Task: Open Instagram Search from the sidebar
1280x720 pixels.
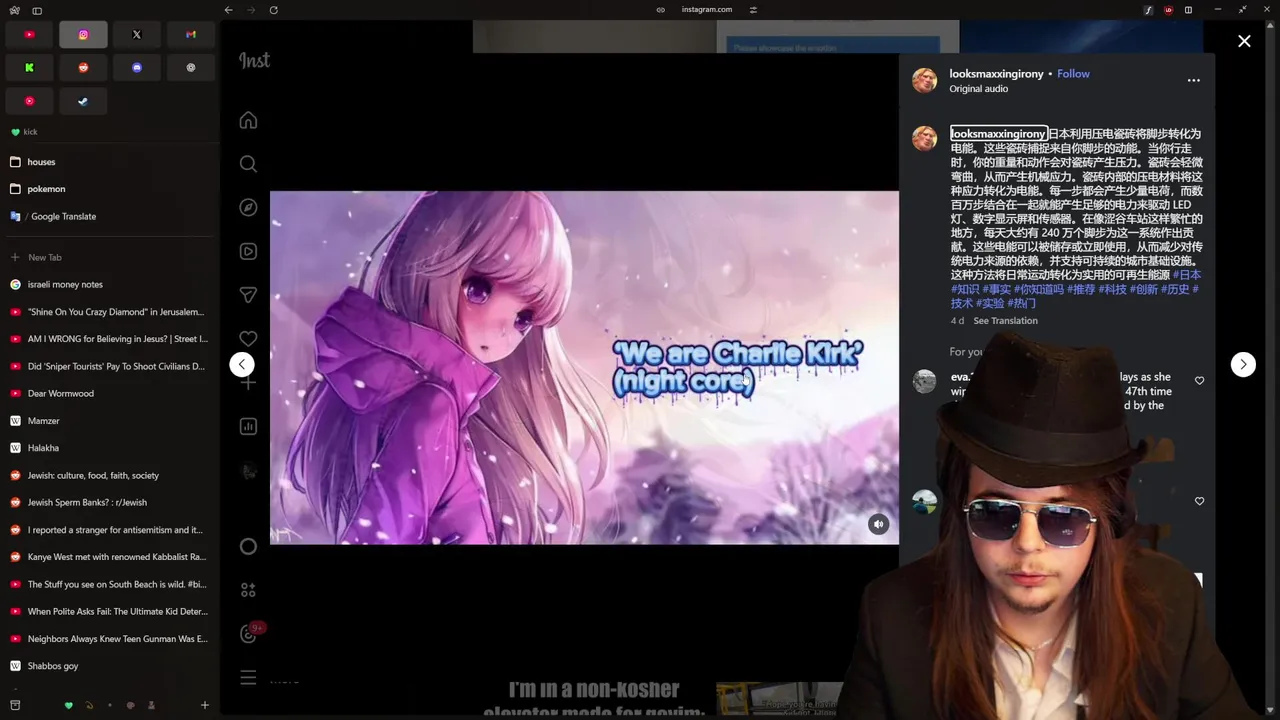Action: point(248,164)
